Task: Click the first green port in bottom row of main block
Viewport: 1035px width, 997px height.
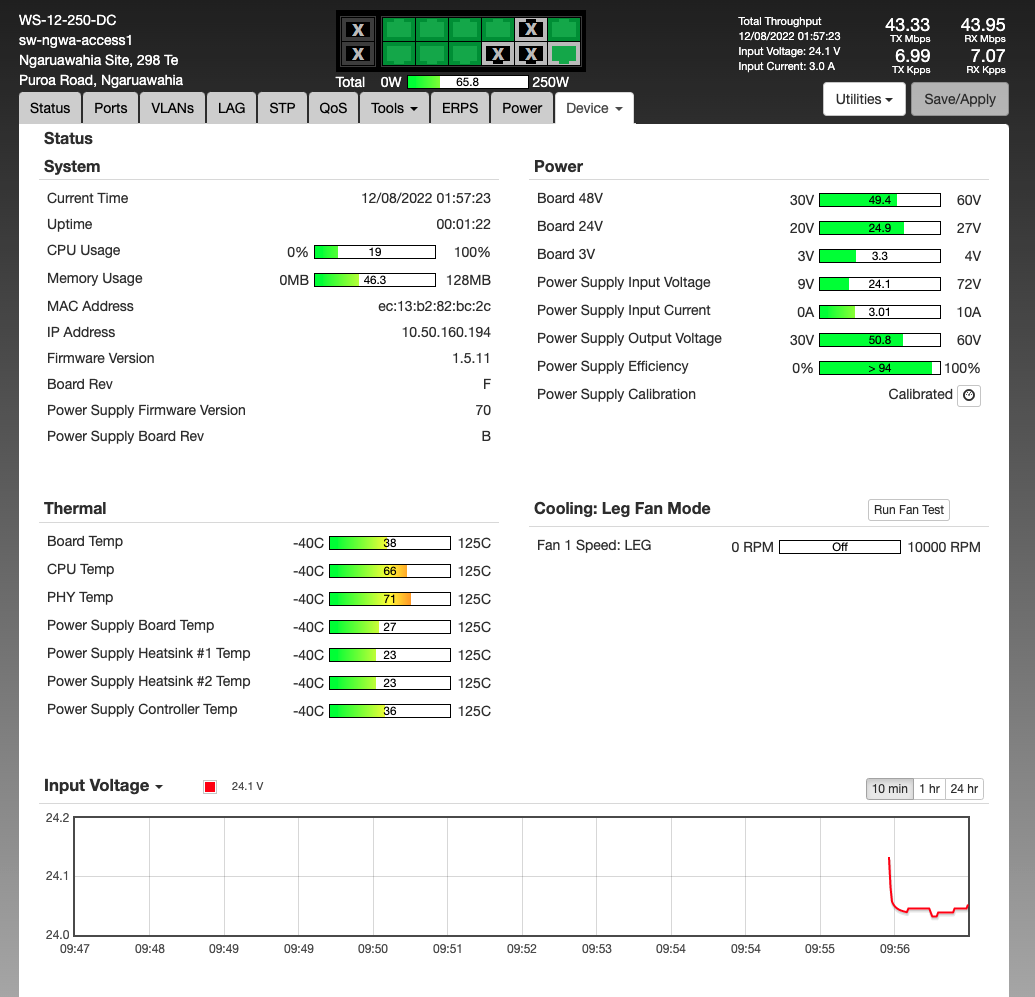Action: coord(399,54)
